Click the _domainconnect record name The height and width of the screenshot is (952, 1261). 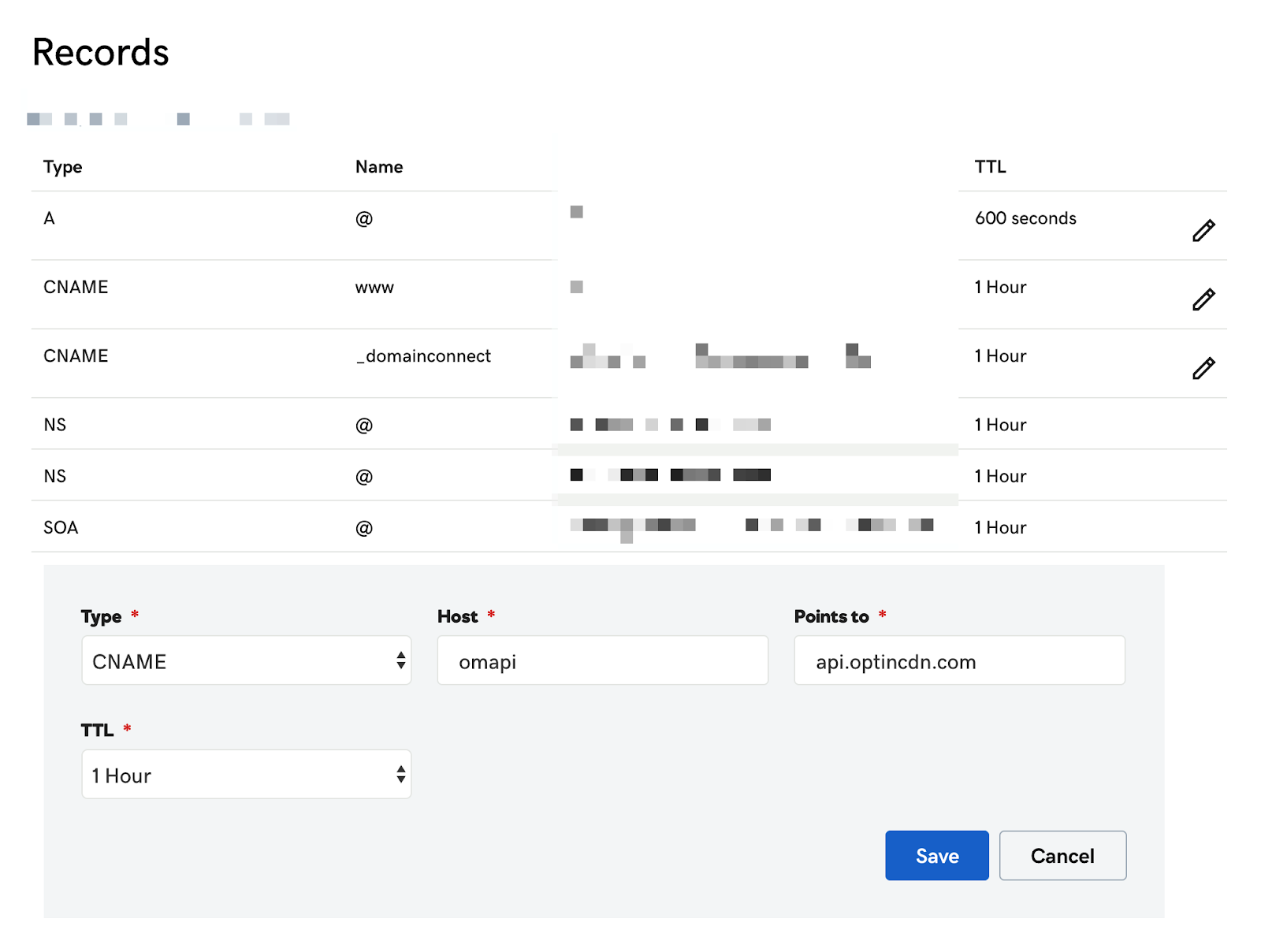point(424,356)
